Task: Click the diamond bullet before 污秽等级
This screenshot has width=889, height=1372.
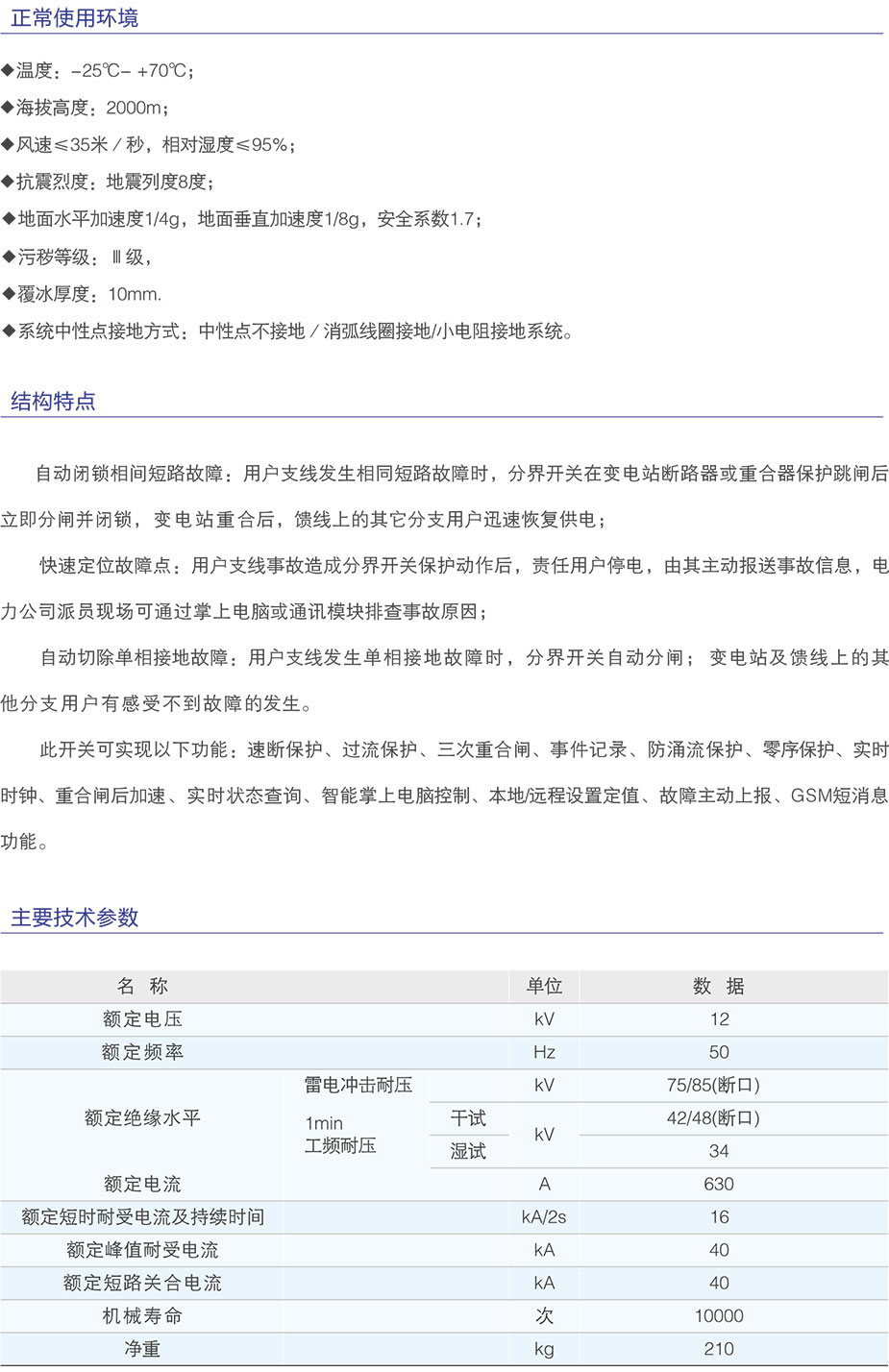Action: click(8, 257)
